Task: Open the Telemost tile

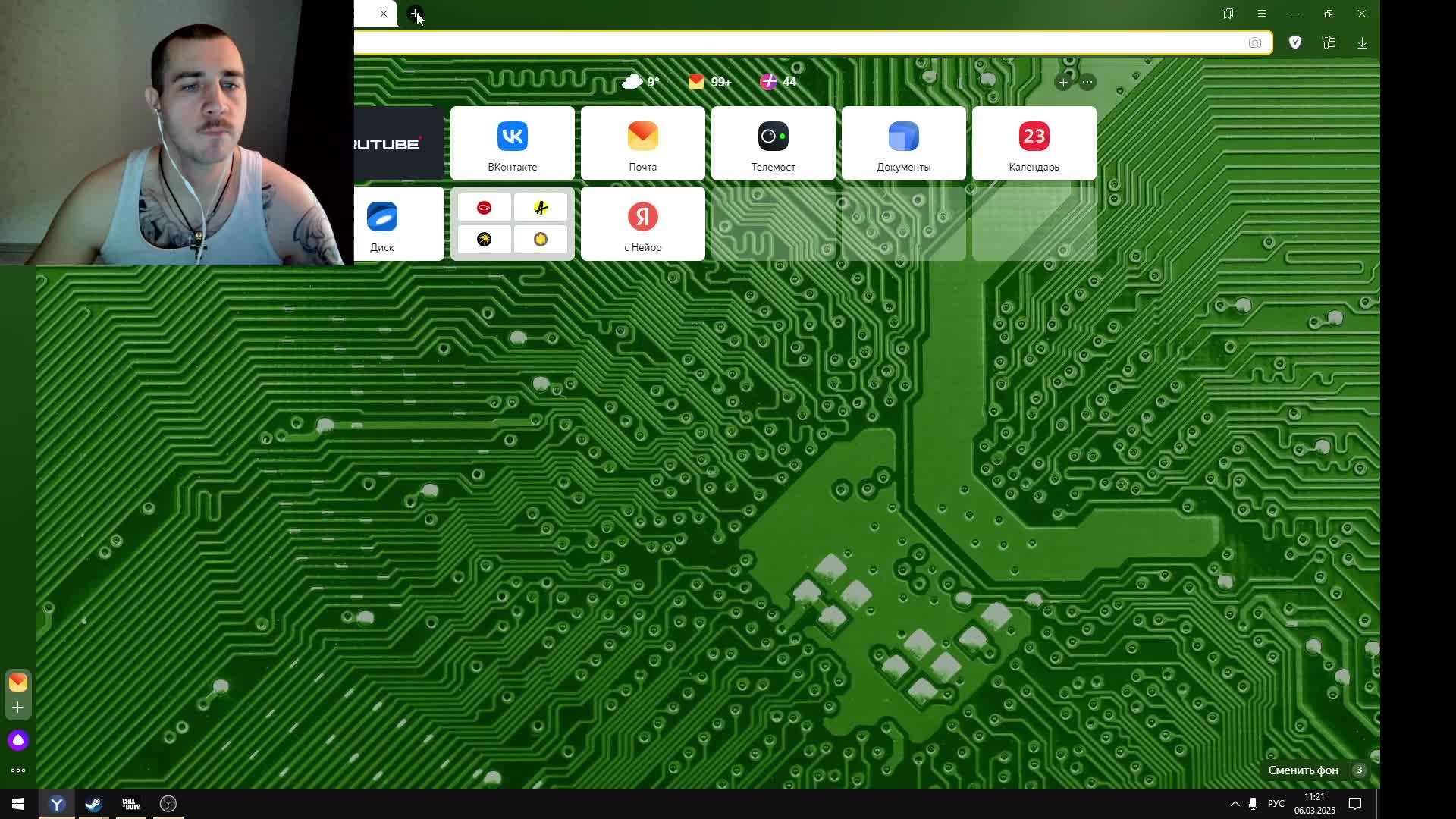Action: coord(773,143)
